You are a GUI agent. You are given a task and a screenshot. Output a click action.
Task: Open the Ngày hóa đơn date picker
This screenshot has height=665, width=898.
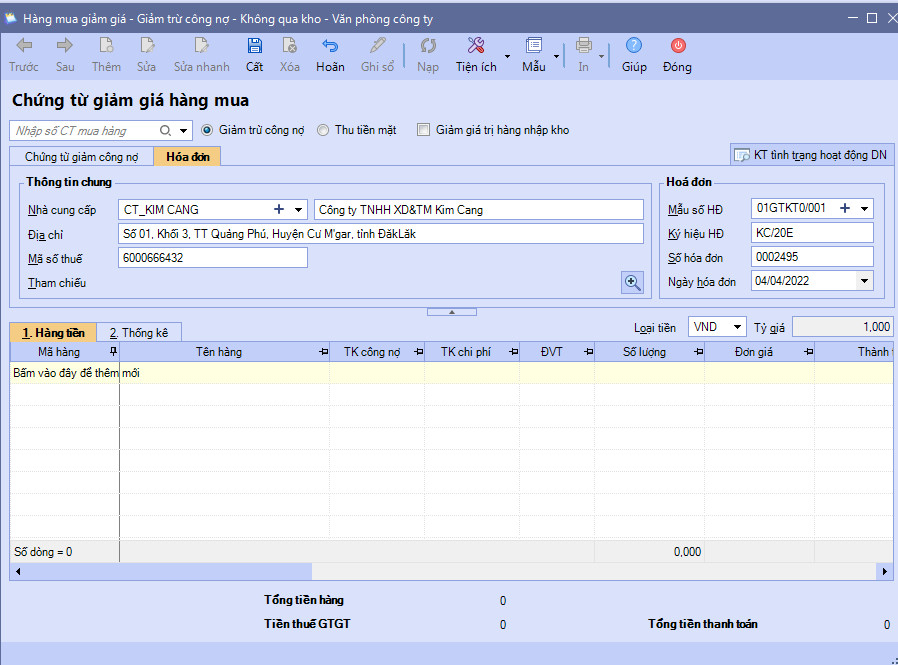tap(864, 281)
